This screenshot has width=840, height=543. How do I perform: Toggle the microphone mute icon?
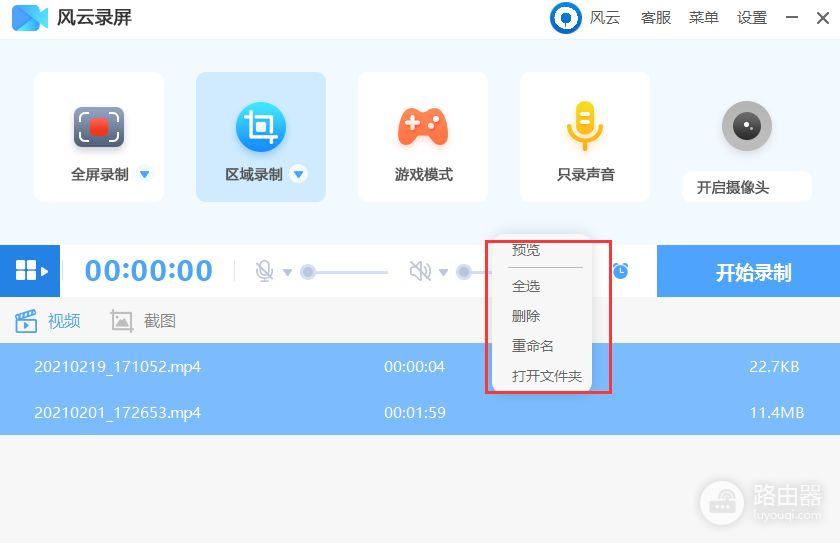coord(264,271)
